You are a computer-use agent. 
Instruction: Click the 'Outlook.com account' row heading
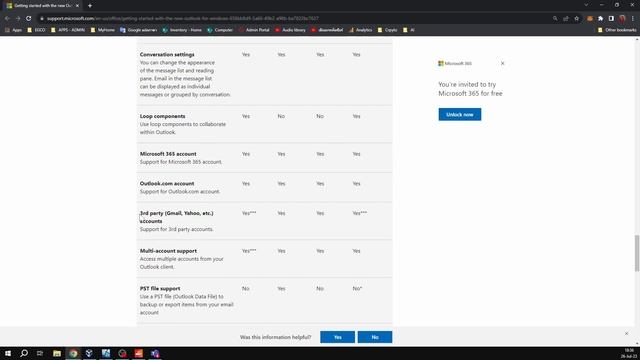coord(167,184)
